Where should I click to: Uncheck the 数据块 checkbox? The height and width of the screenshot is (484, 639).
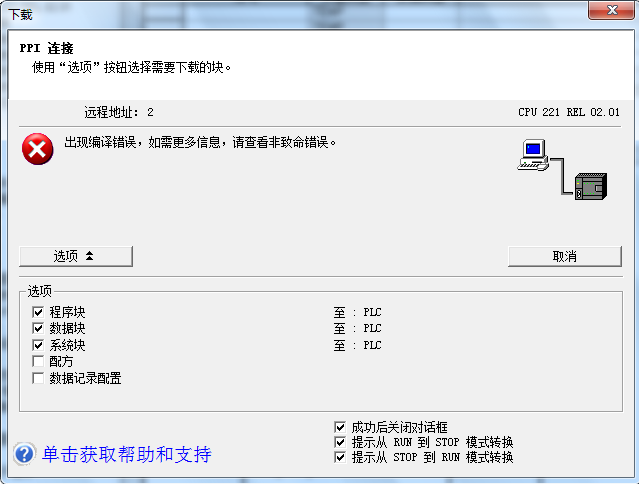click(x=39, y=328)
